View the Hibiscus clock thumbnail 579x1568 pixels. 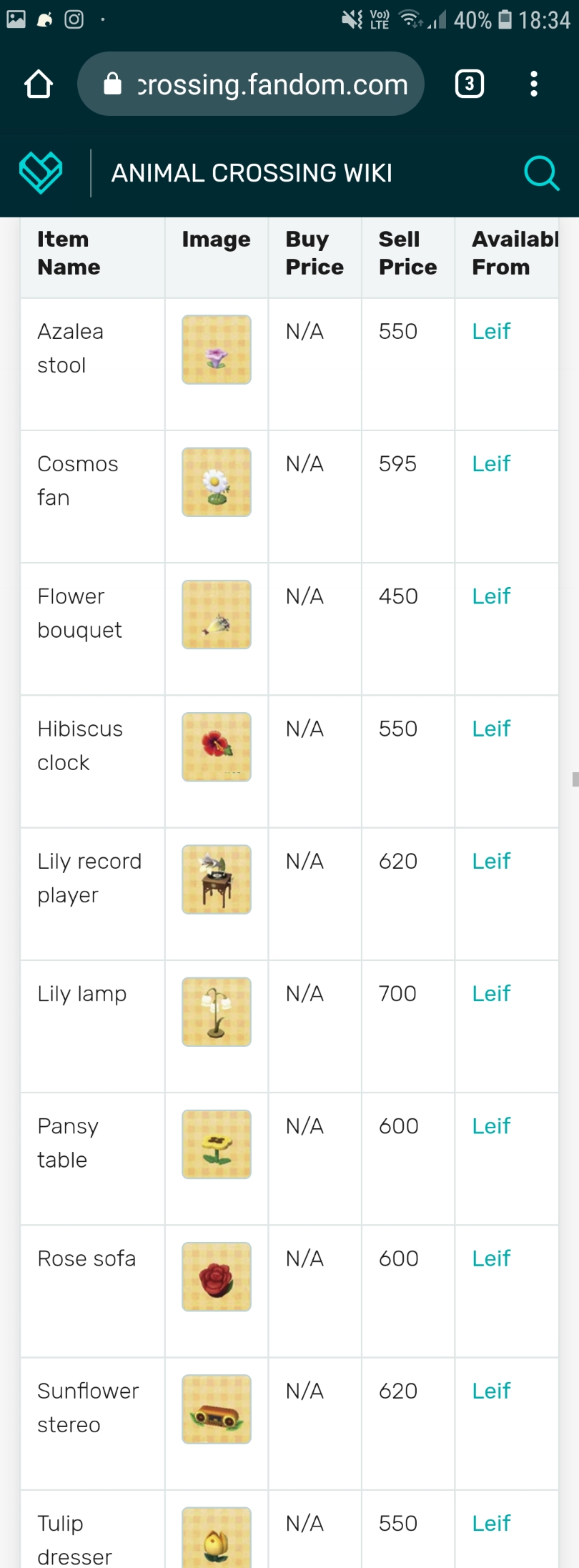pyautogui.click(x=217, y=746)
